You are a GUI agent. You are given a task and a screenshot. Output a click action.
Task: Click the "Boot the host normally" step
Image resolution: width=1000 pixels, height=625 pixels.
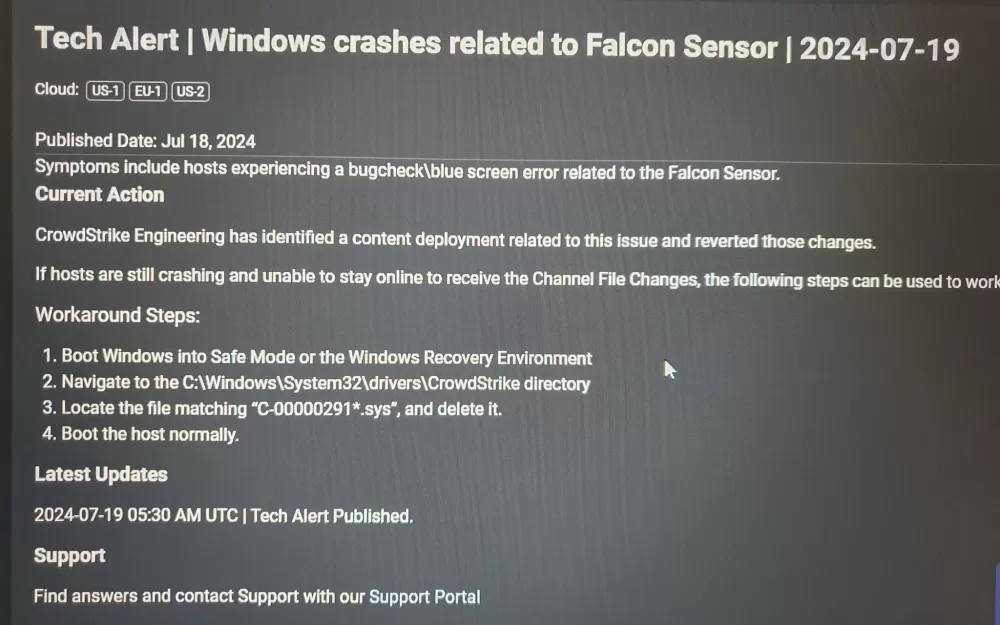(150, 434)
